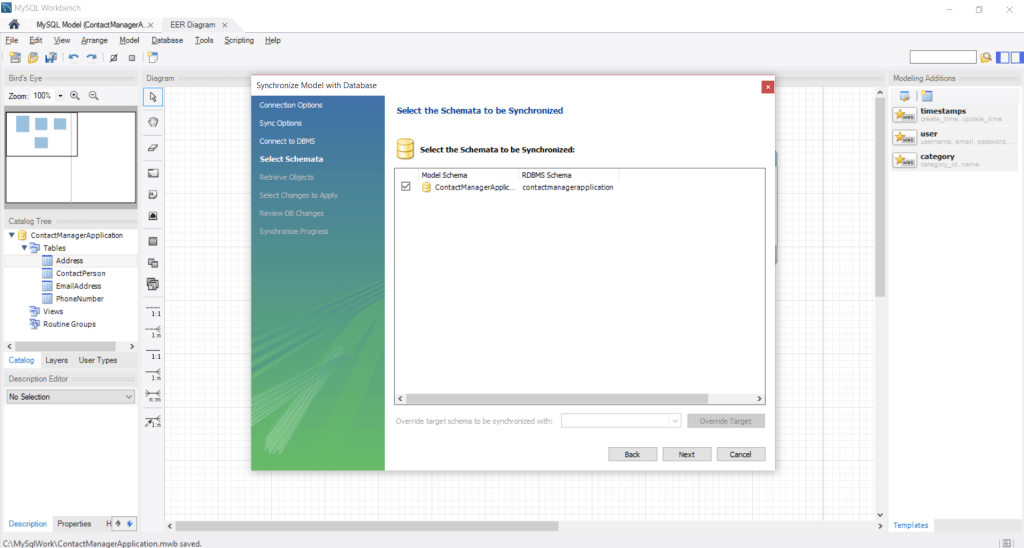Viewport: 1024px width, 548px height.
Task: Toggle the sidebar panel layout icon at top right
Action: point(1002,57)
